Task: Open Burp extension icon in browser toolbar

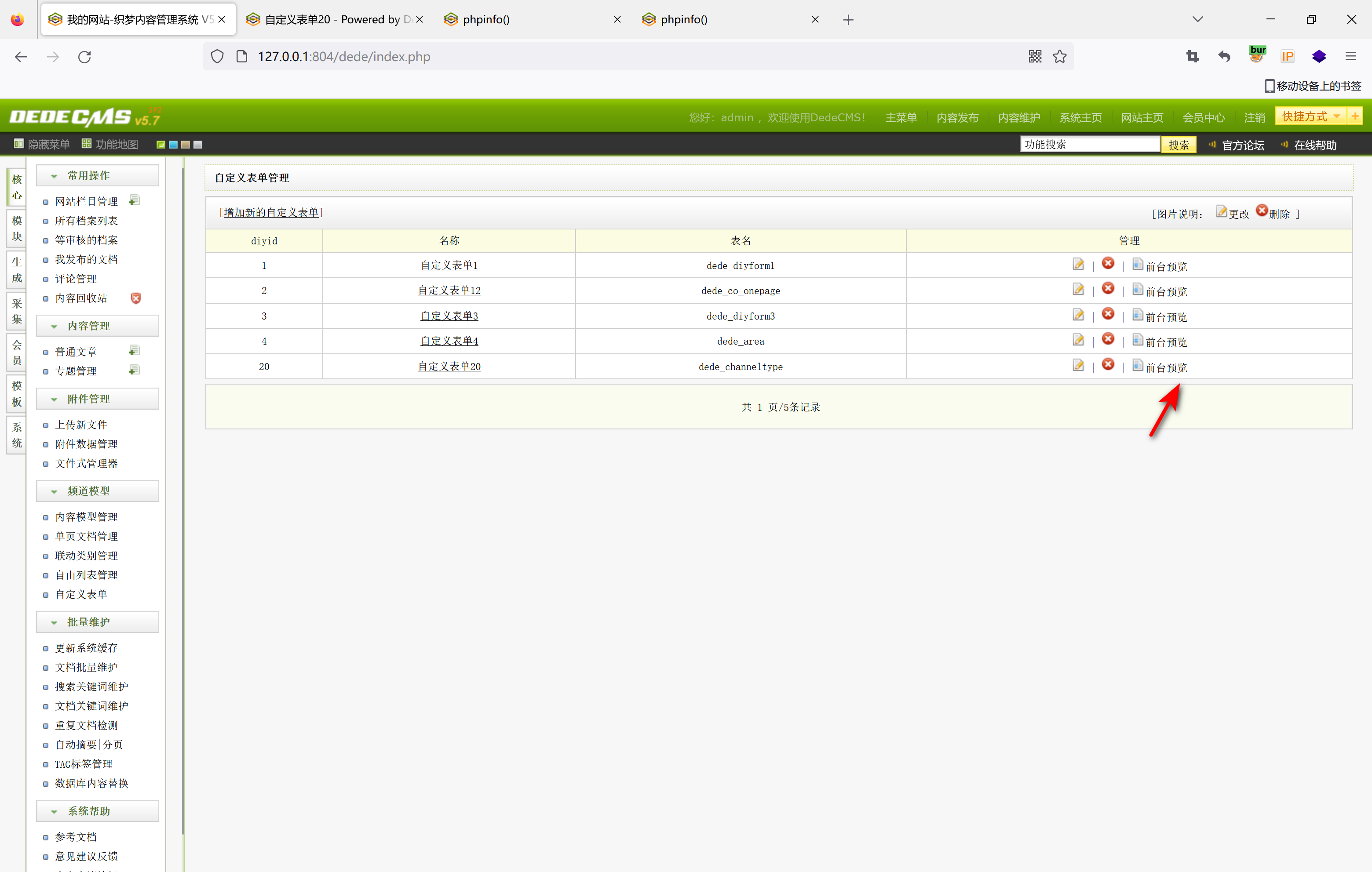Action: click(1257, 55)
